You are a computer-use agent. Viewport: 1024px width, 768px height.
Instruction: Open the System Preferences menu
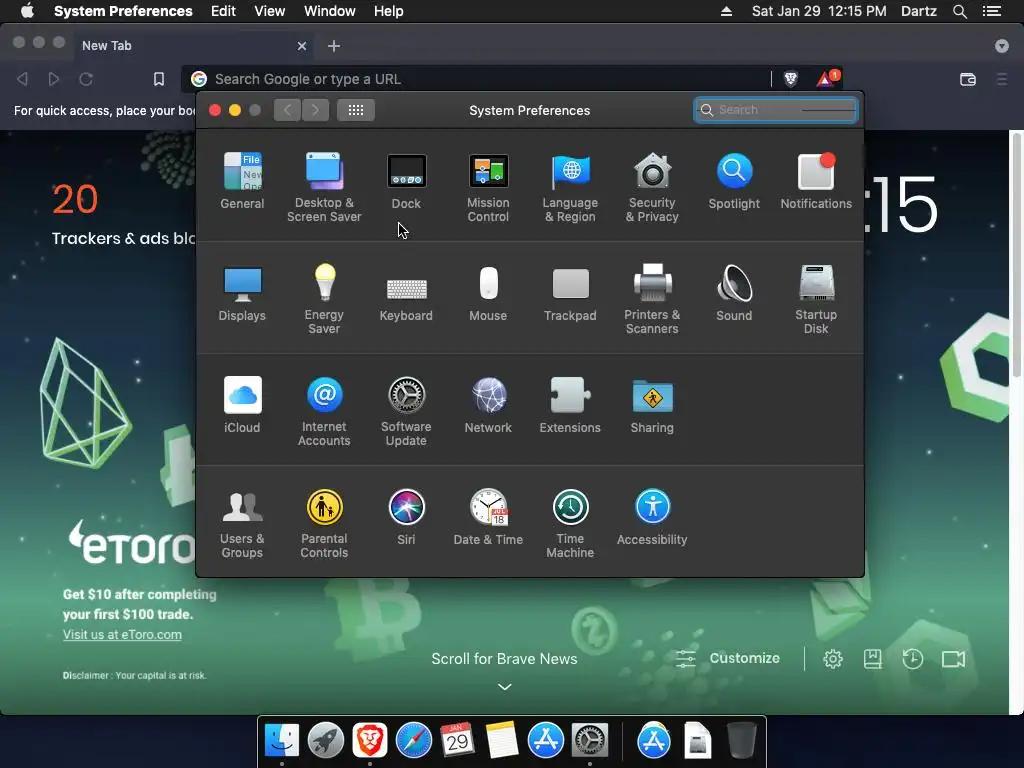[x=123, y=11]
